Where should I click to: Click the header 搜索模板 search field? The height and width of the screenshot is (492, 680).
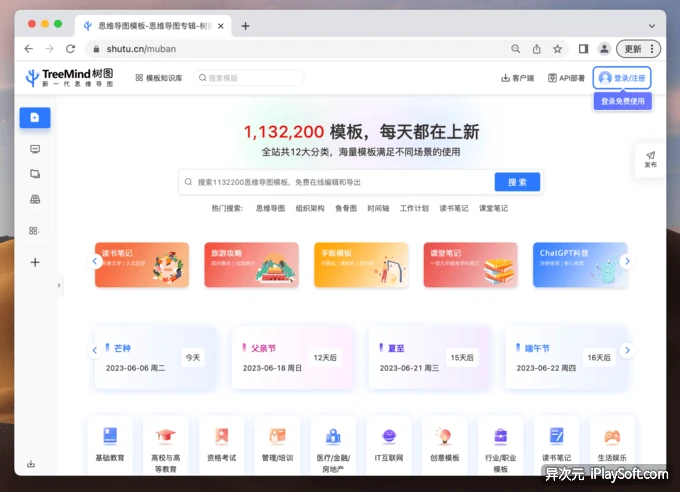point(248,78)
